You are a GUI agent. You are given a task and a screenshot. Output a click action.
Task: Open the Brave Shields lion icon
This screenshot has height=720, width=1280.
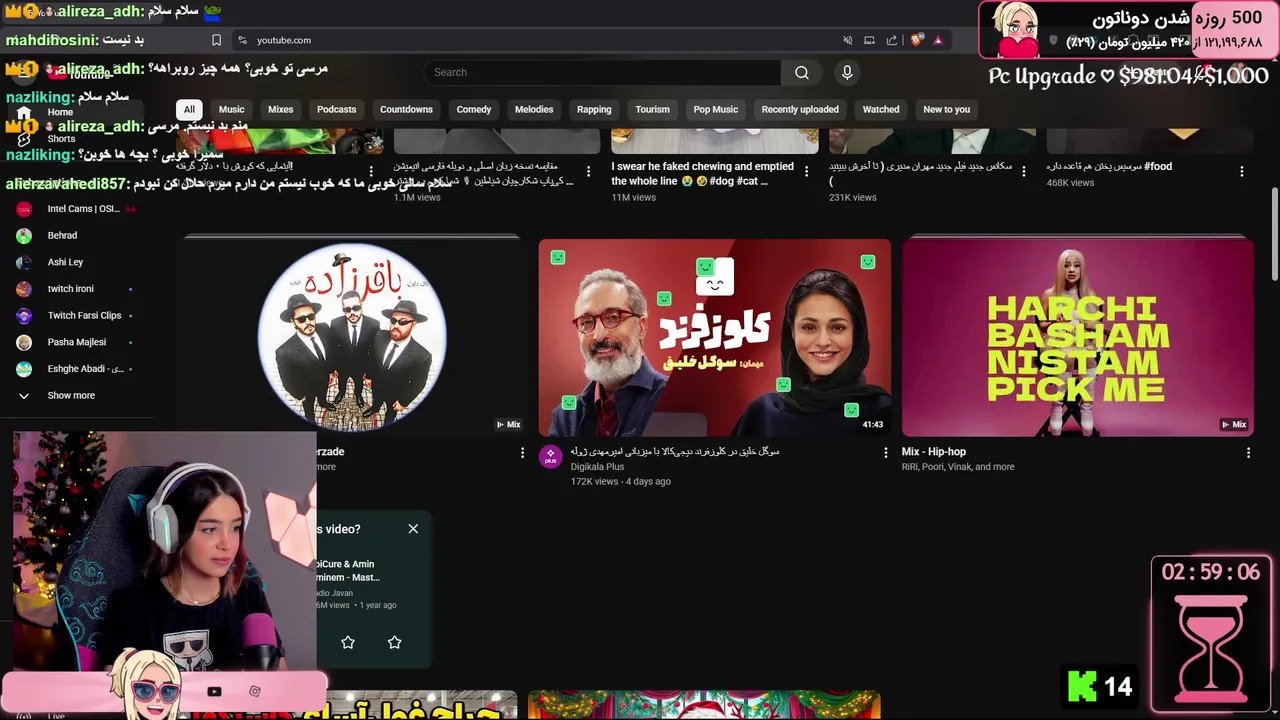coord(916,40)
